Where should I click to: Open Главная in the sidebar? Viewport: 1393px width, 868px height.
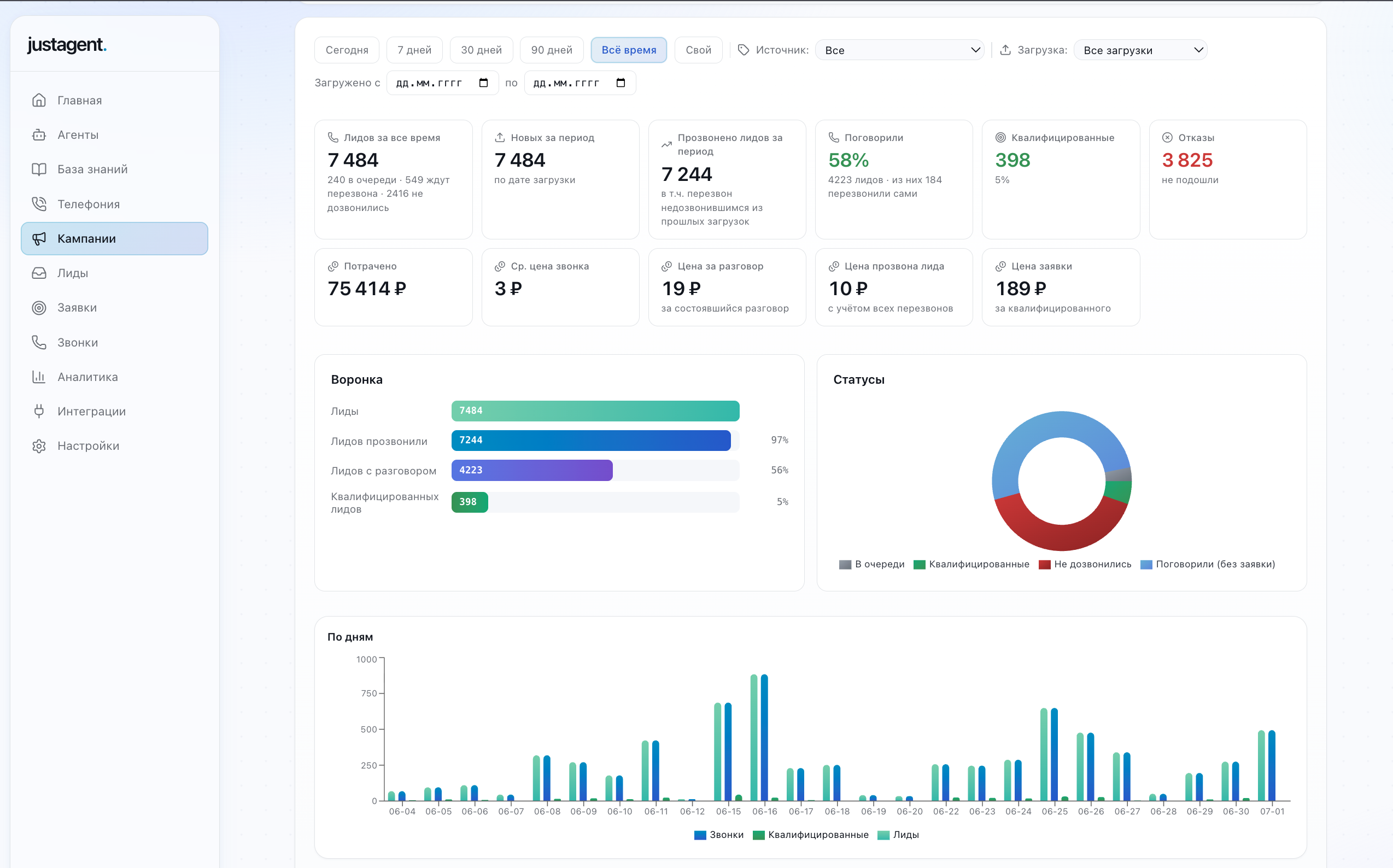pyautogui.click(x=114, y=101)
